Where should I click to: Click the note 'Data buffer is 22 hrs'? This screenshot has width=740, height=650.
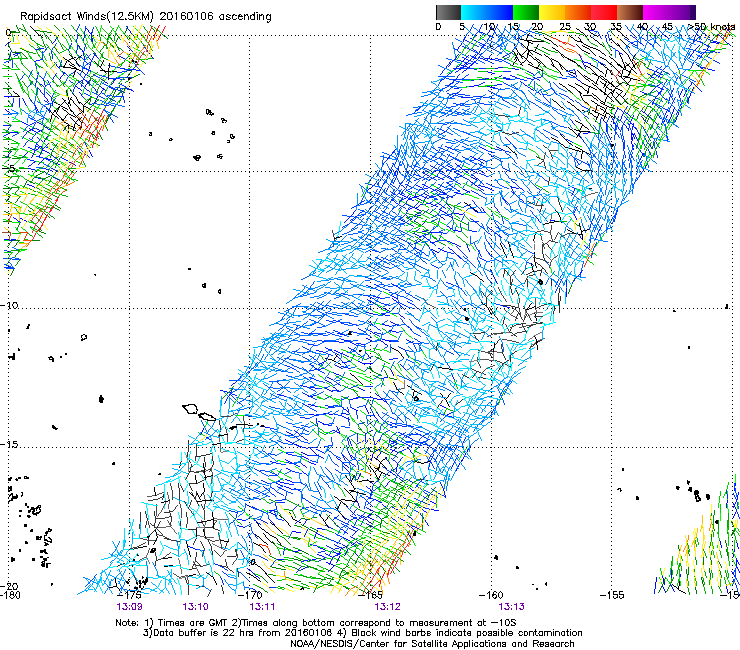point(201,633)
